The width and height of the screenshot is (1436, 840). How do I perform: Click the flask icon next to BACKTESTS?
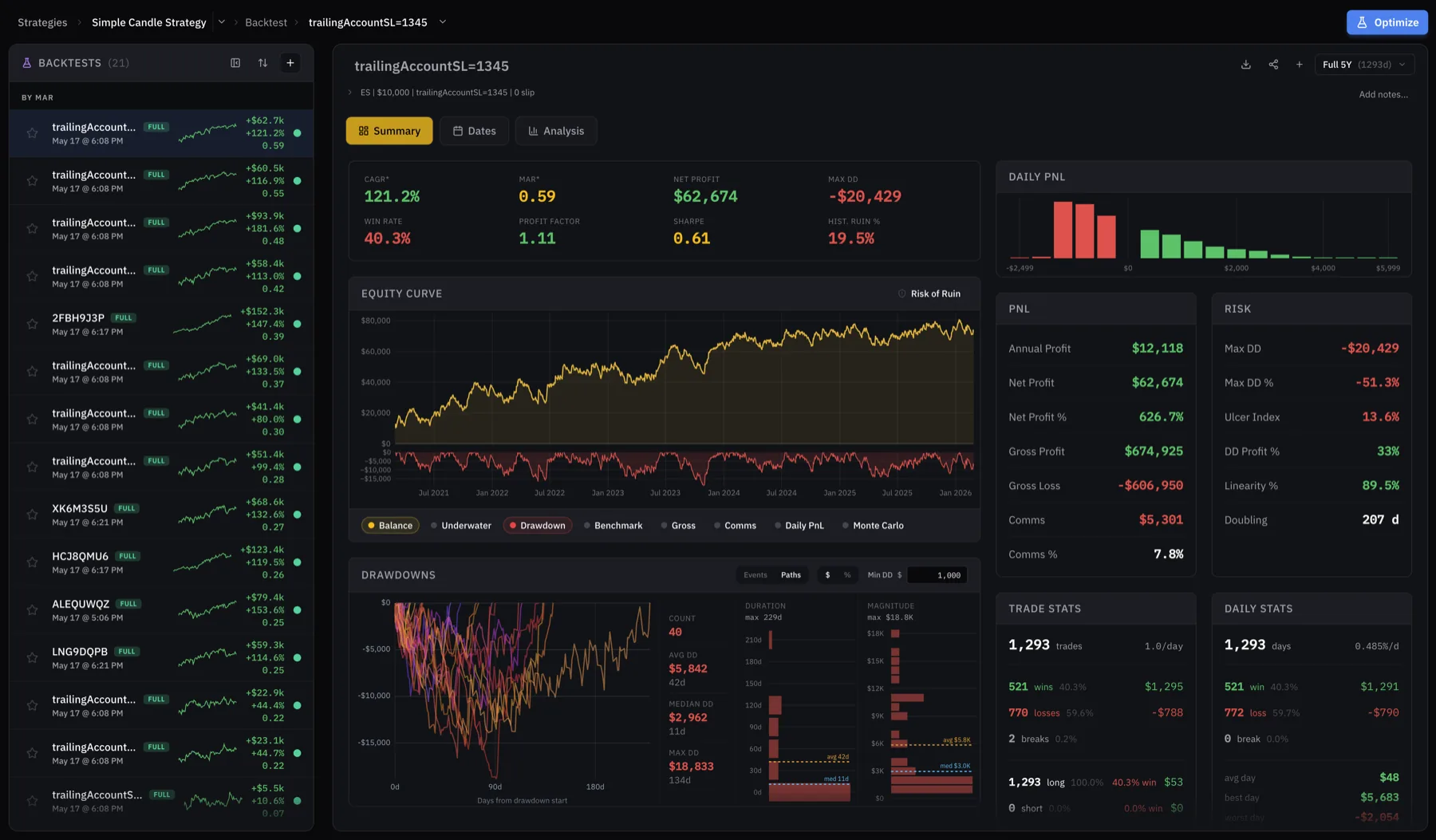pyautogui.click(x=26, y=63)
